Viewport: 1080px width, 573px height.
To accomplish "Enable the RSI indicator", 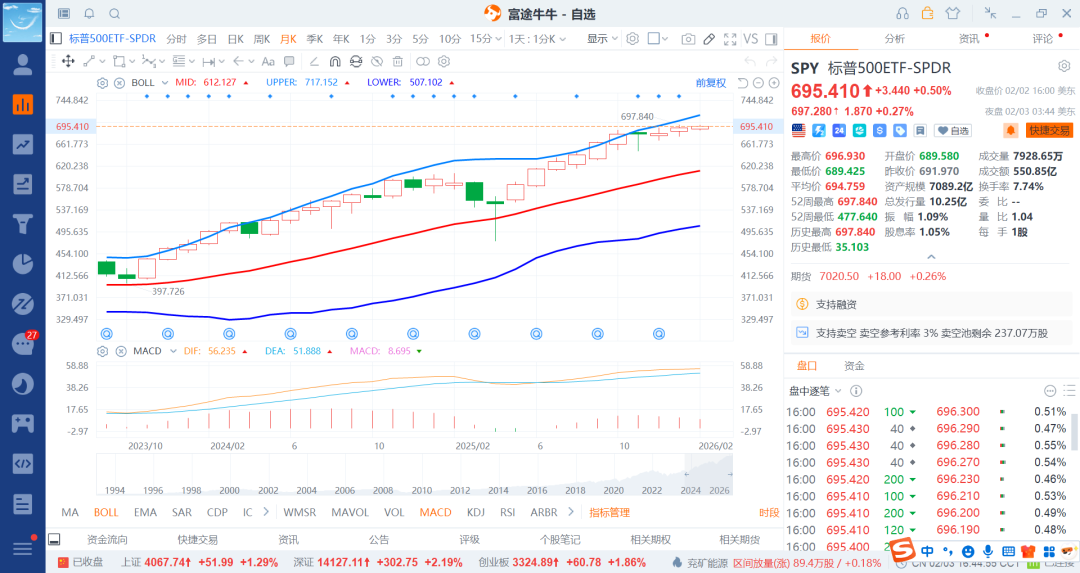I will [508, 512].
